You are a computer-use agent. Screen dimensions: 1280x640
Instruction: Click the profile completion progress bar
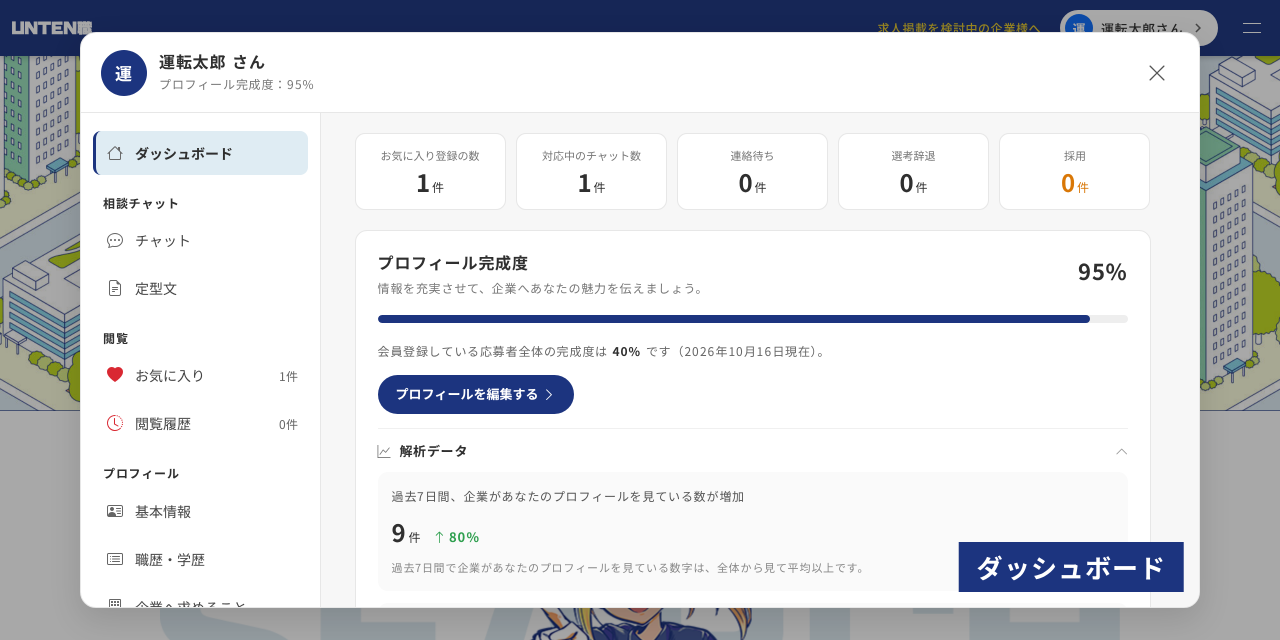pos(753,319)
